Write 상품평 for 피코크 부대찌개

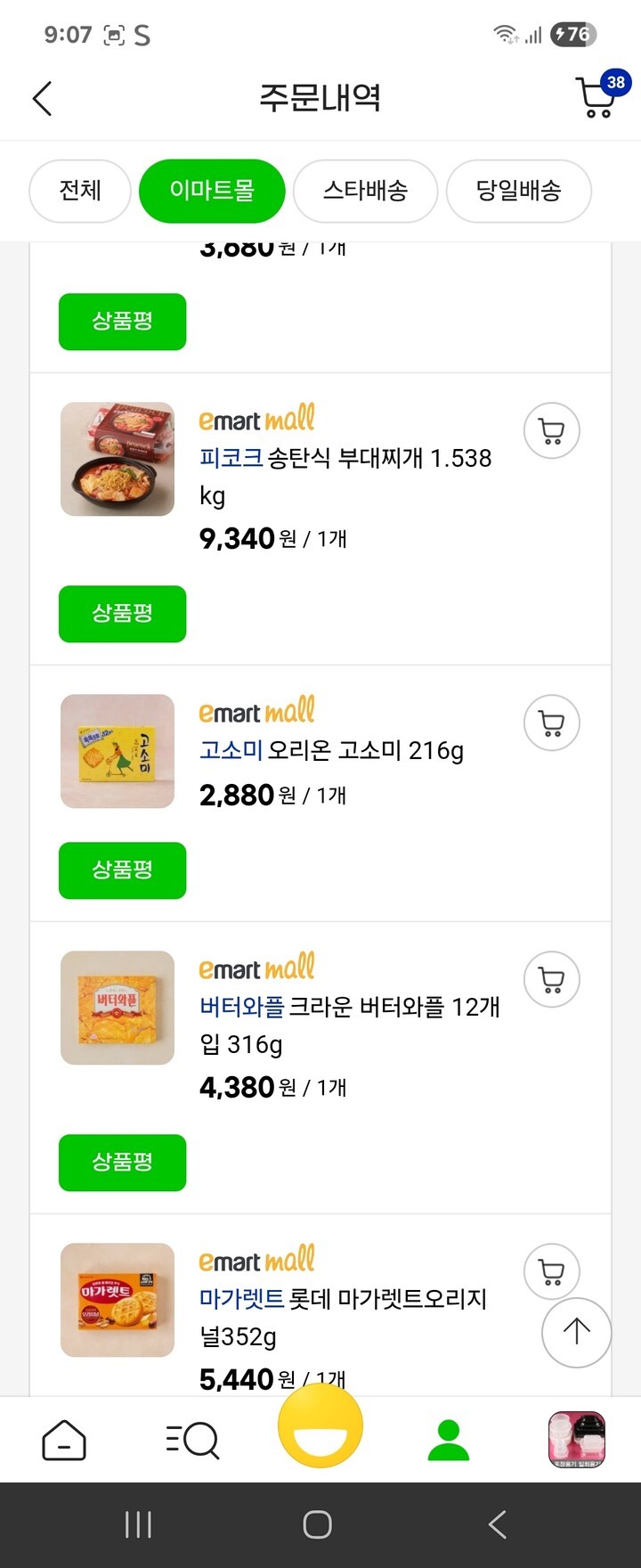coord(122,614)
